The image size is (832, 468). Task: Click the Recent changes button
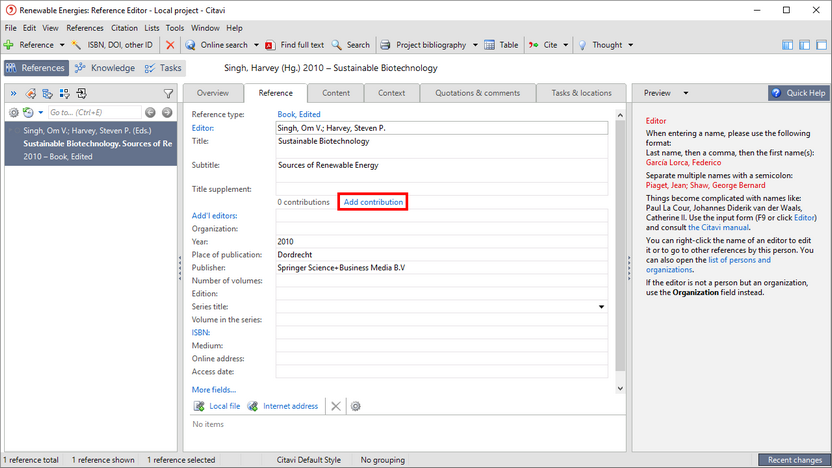794,460
